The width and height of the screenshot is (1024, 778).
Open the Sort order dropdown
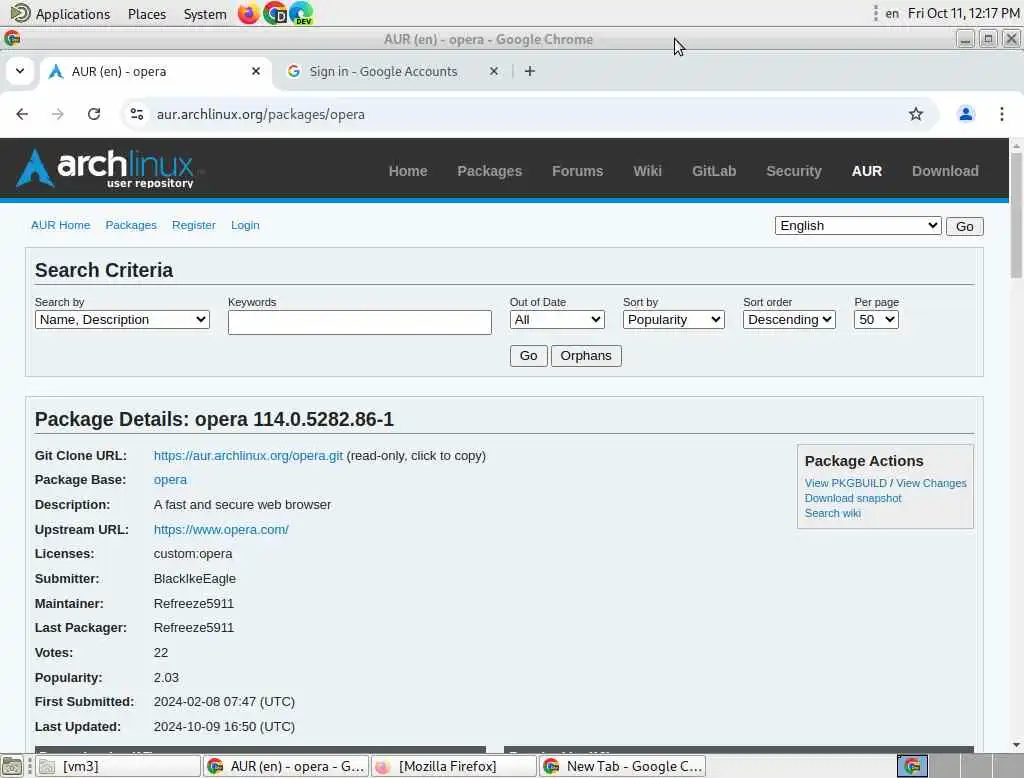pos(789,319)
